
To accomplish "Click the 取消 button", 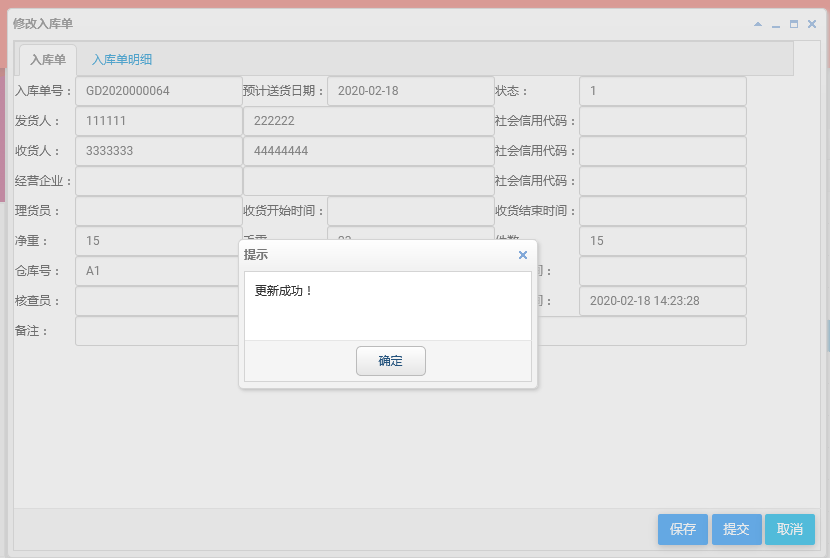I will point(790,529).
